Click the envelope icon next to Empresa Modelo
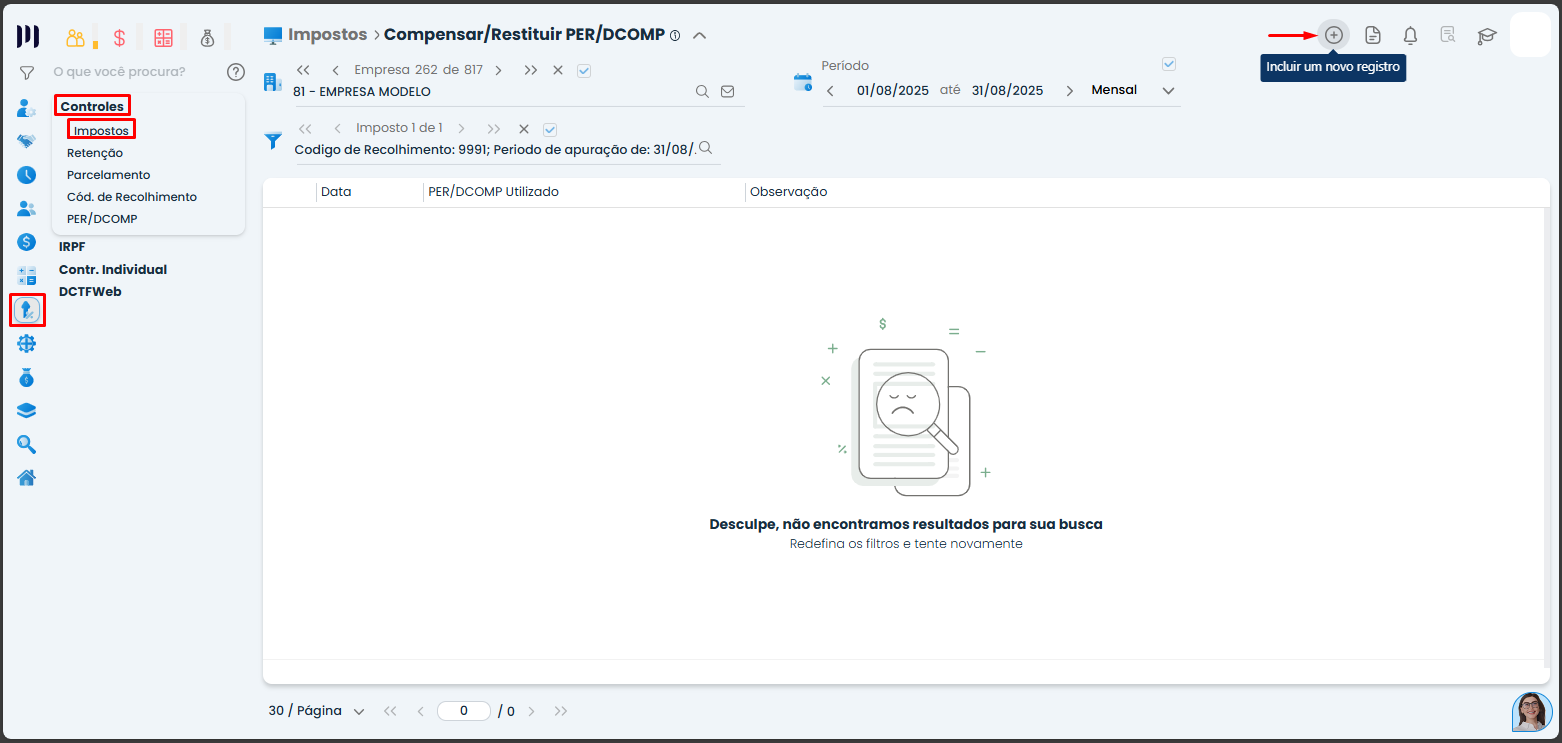The height and width of the screenshot is (743, 1562). pos(728,91)
